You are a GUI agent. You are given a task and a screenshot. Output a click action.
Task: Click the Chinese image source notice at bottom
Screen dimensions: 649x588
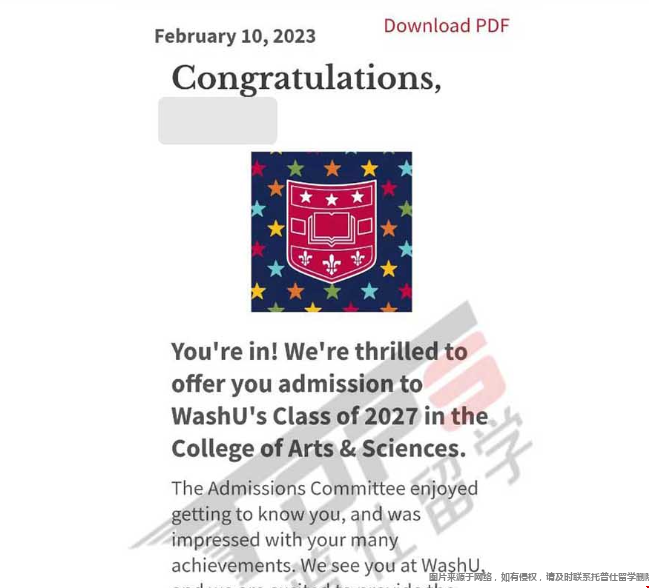point(538,577)
